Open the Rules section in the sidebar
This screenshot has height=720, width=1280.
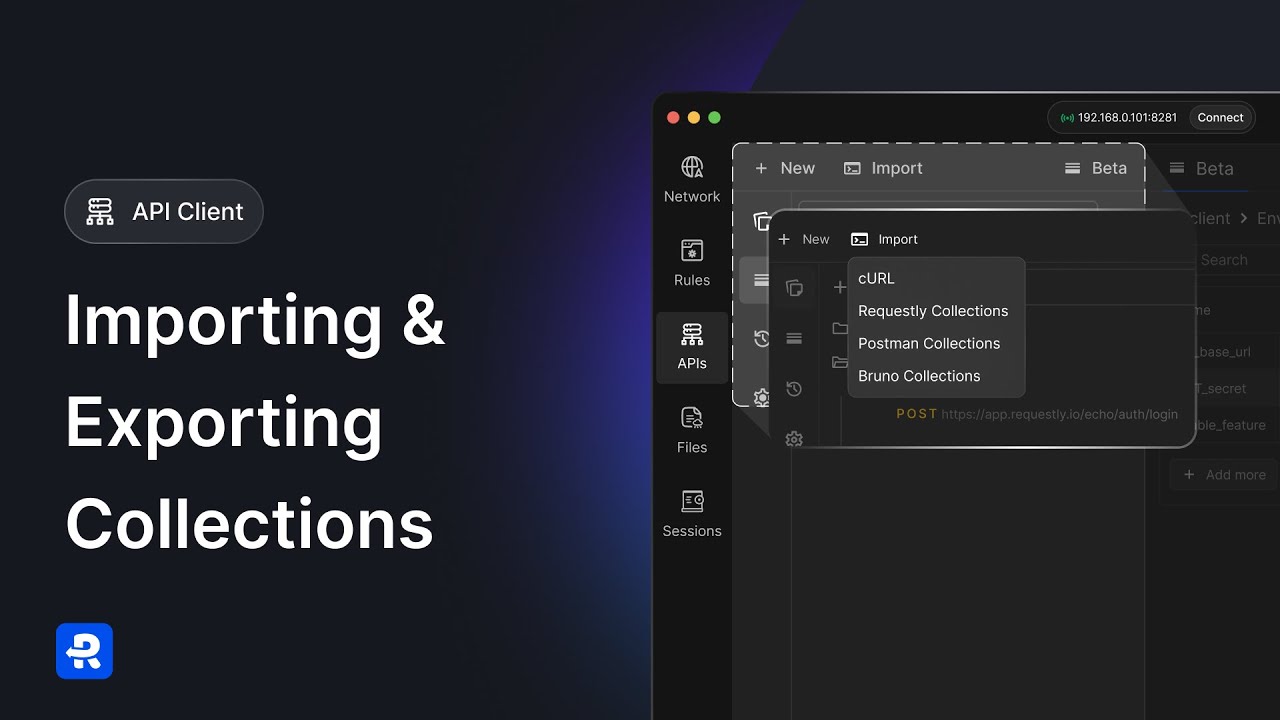pyautogui.click(x=692, y=264)
